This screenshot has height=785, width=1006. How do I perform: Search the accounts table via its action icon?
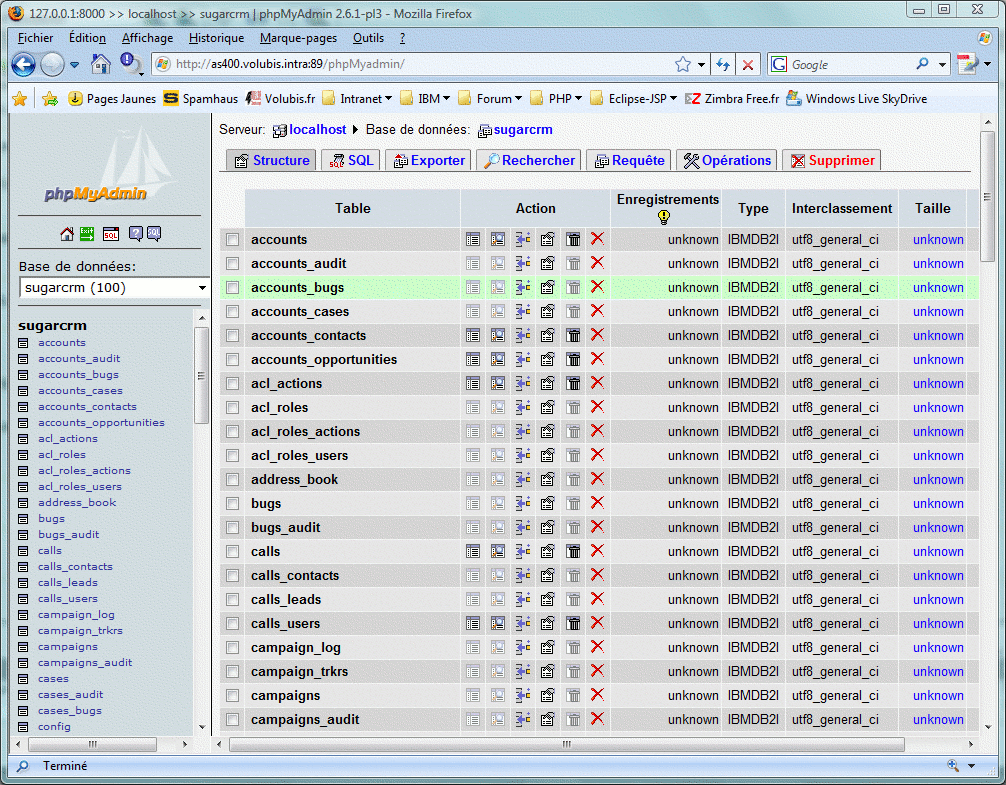click(498, 239)
